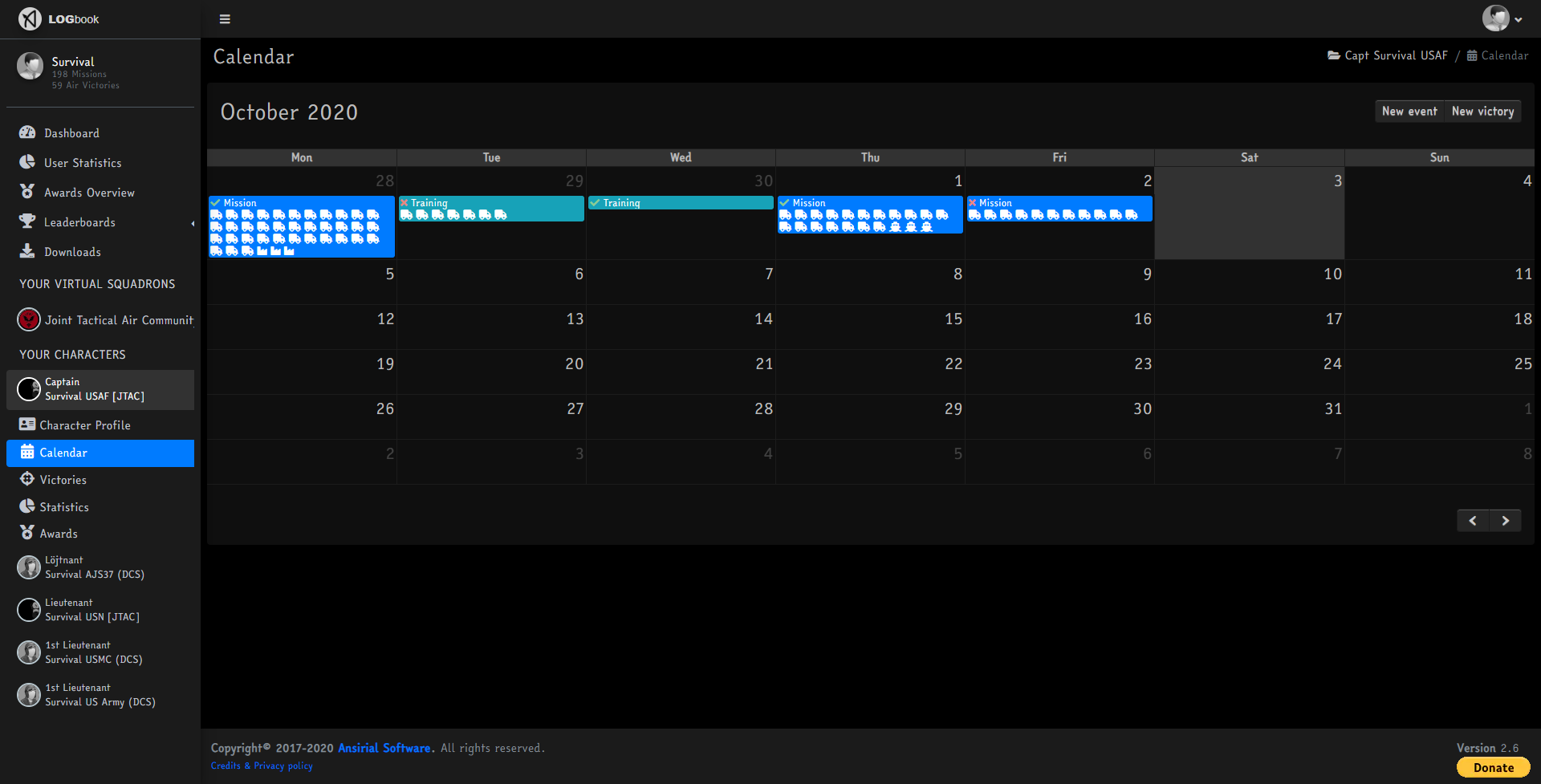Screen dimensions: 1541x784
Task: Open Joint Tactical Air Community squadron
Action: click(x=100, y=320)
